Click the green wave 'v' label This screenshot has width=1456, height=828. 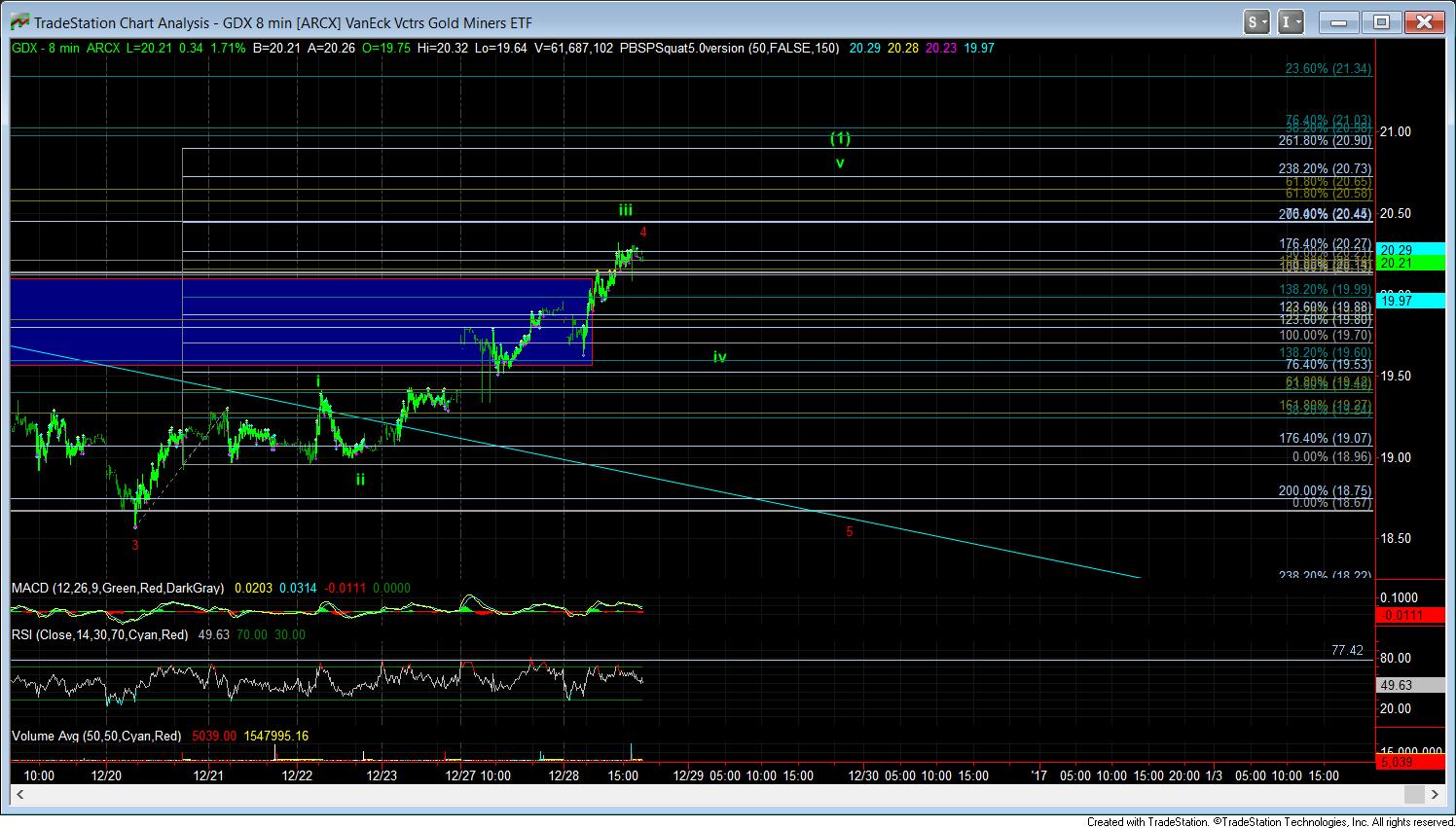pos(839,162)
